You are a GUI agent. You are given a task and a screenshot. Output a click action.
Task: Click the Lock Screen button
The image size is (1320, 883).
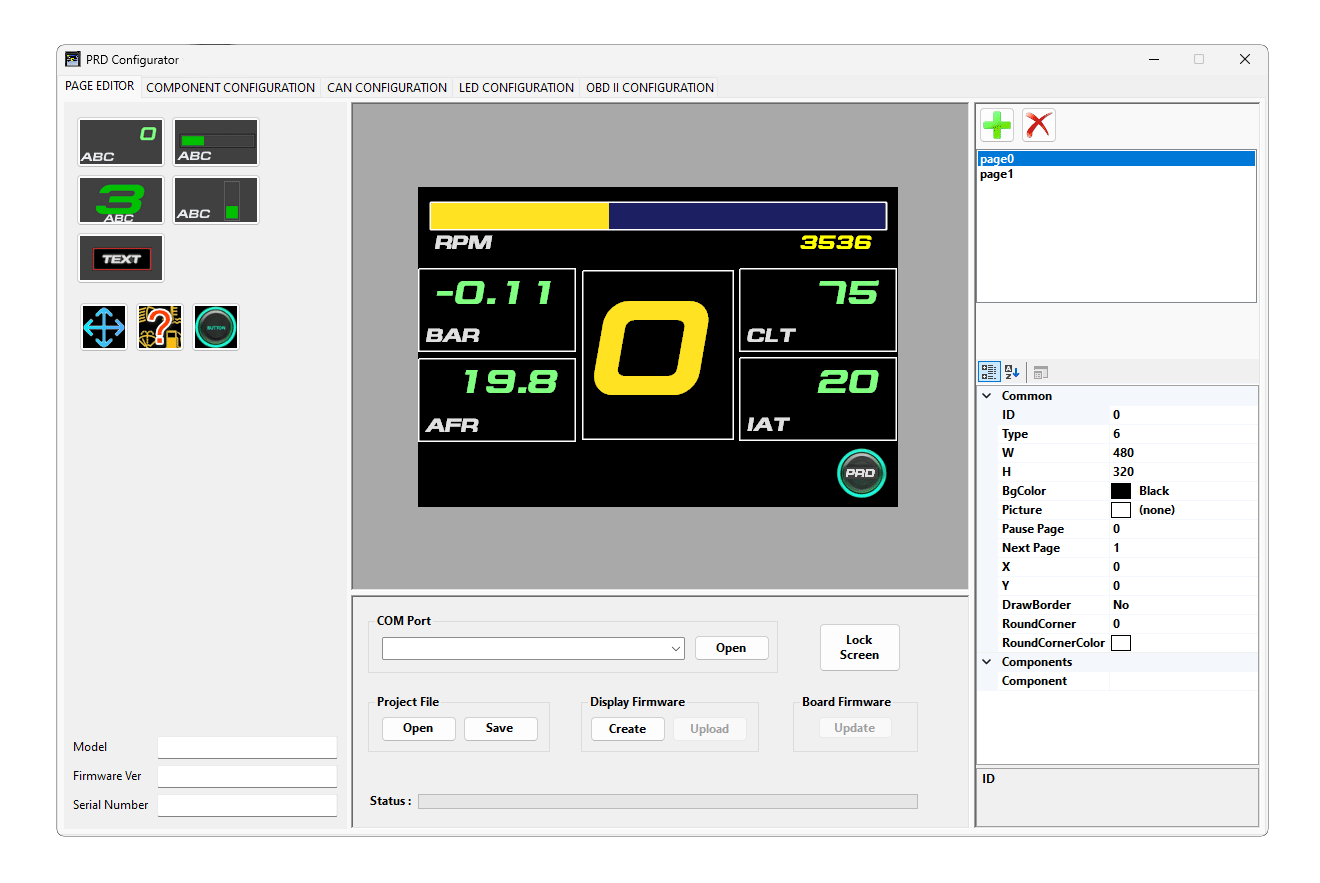click(x=859, y=647)
